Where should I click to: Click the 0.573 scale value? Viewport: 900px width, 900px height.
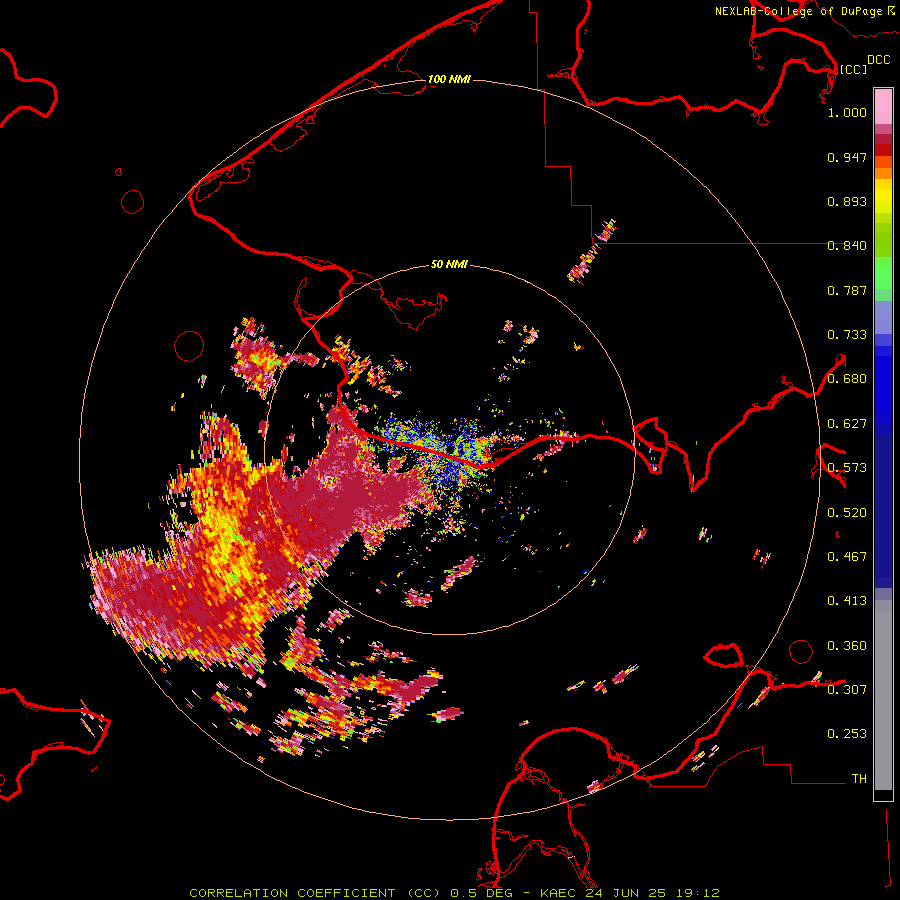(847, 468)
